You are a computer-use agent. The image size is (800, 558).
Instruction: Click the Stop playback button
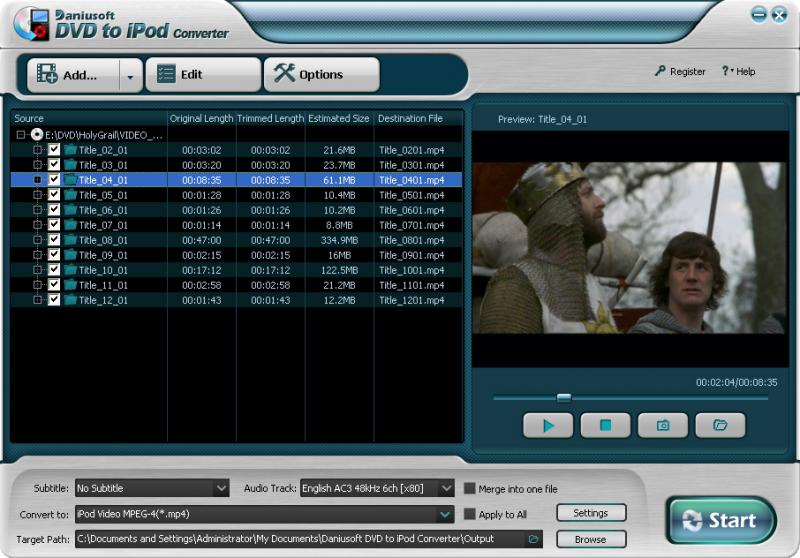[x=605, y=425]
